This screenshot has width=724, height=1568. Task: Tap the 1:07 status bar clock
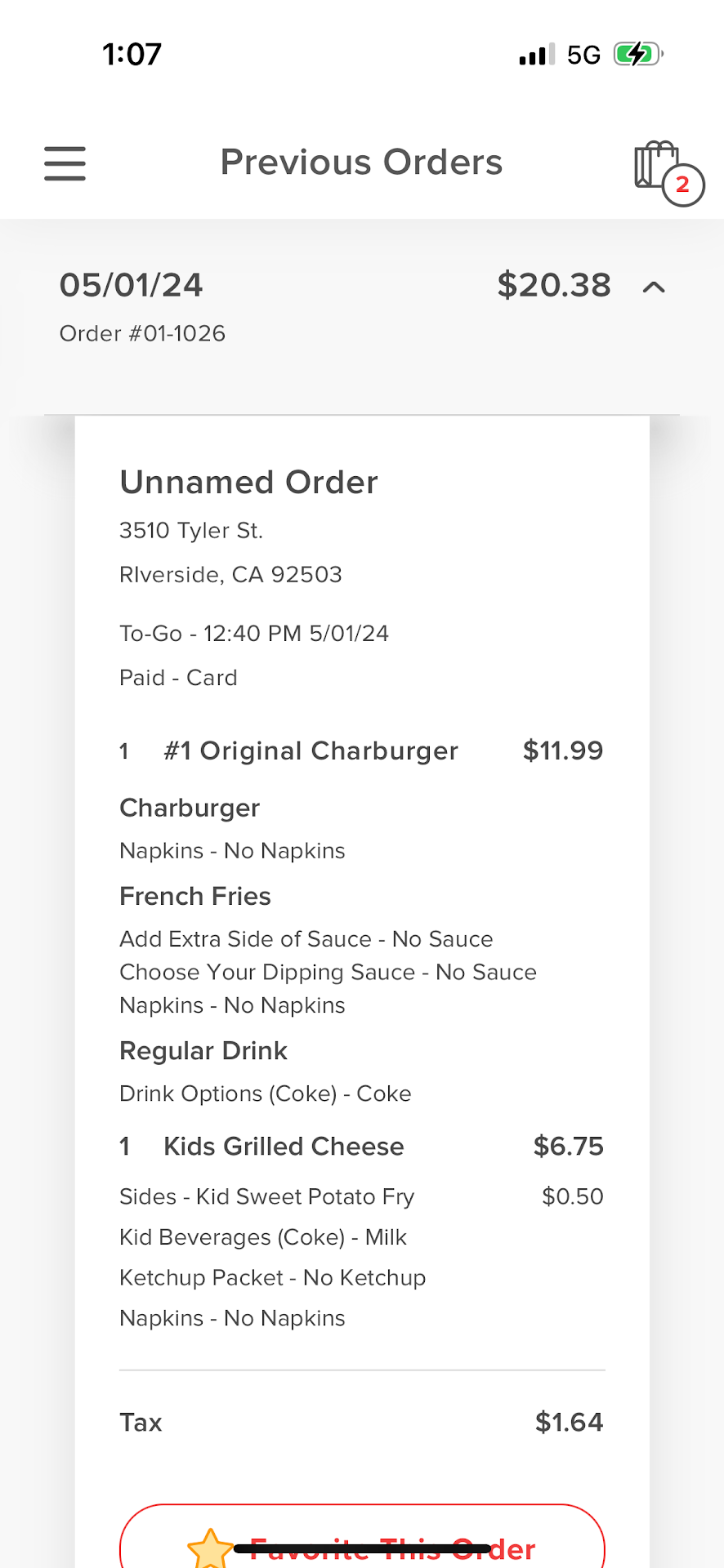point(132,55)
